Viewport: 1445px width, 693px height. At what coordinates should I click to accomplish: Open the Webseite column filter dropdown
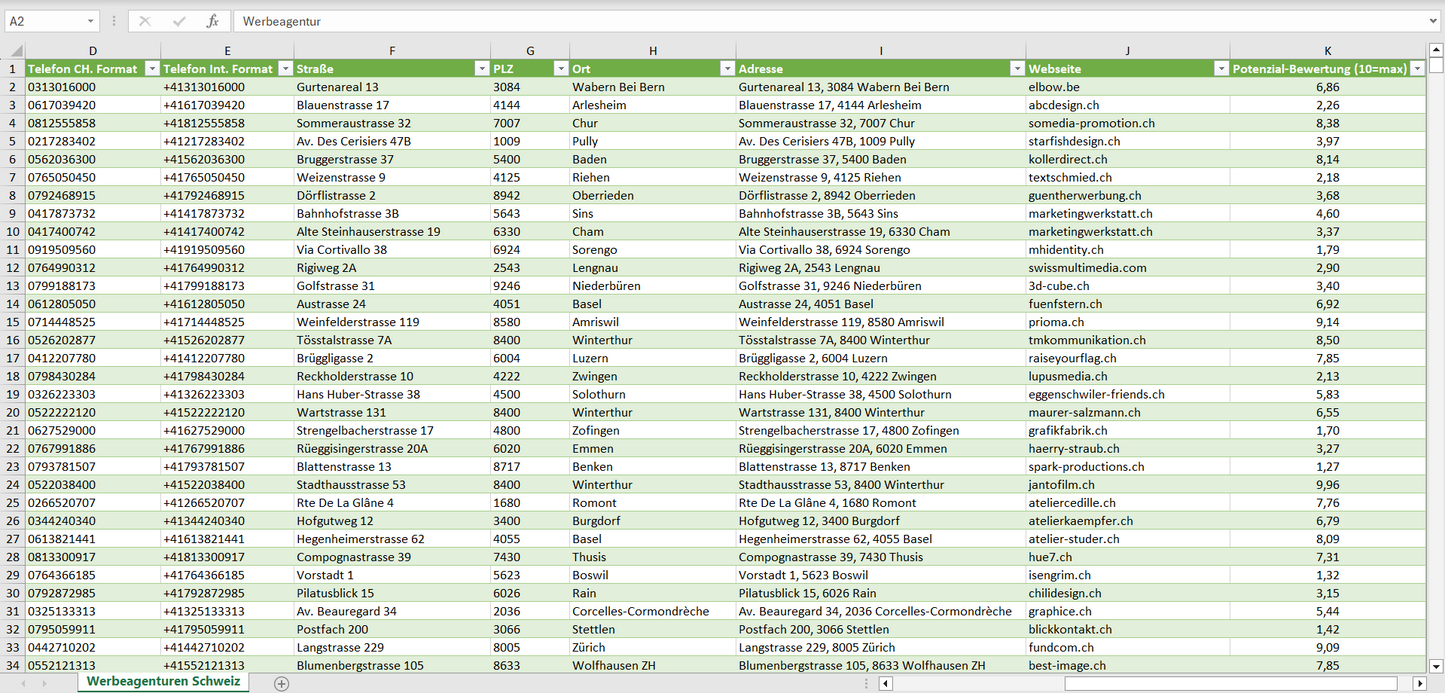[x=1220, y=69]
